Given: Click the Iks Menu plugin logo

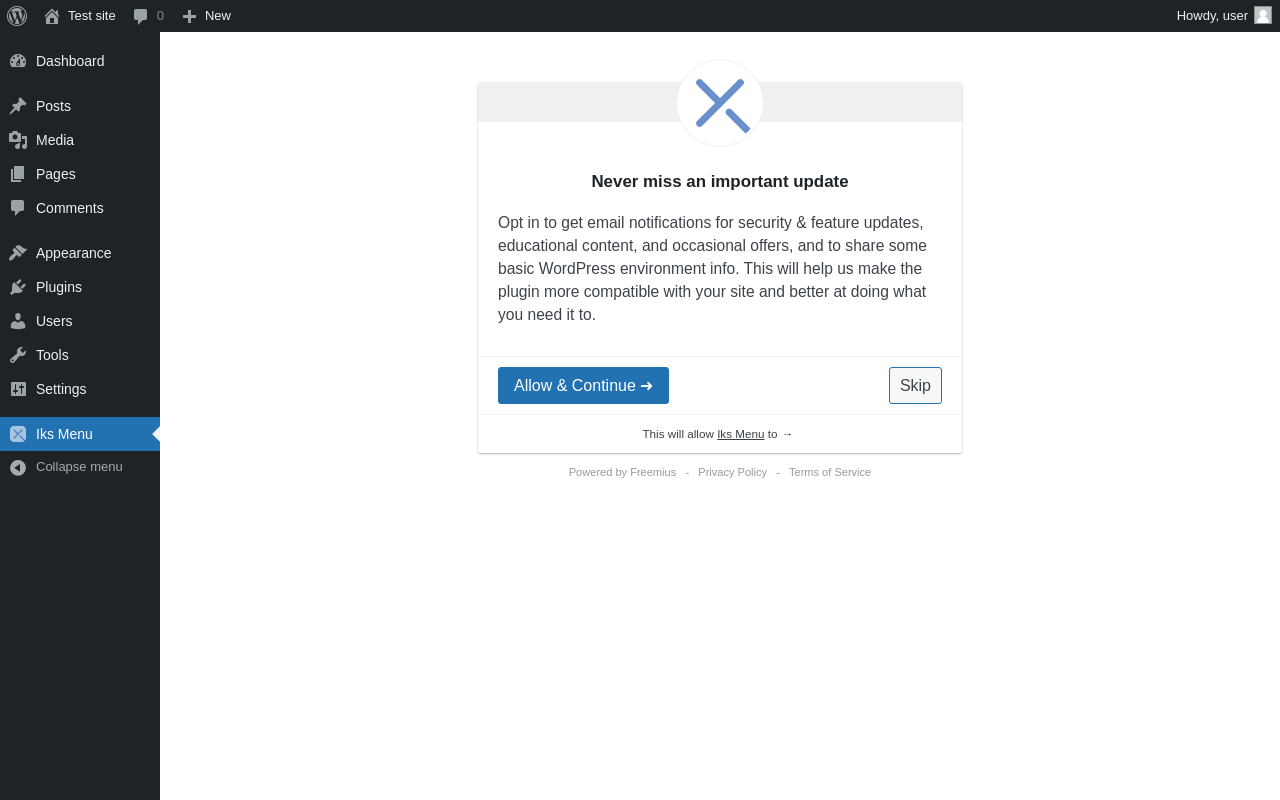Looking at the screenshot, I should [720, 103].
